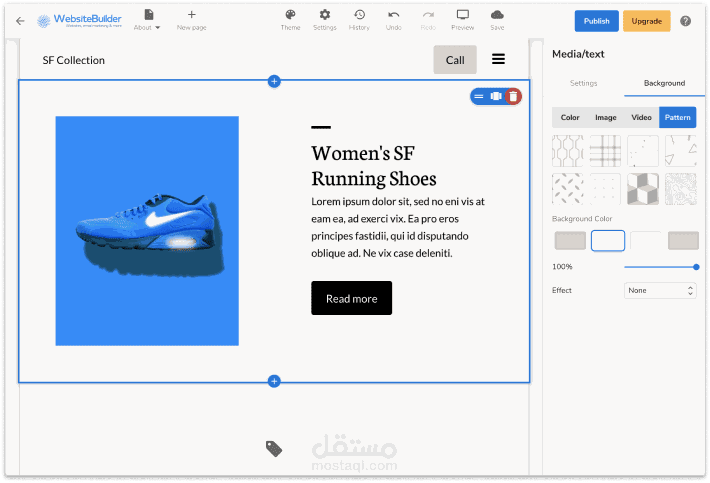Viewport: 710px width, 483px height.
Task: Open the Effect dropdown
Action: point(660,291)
